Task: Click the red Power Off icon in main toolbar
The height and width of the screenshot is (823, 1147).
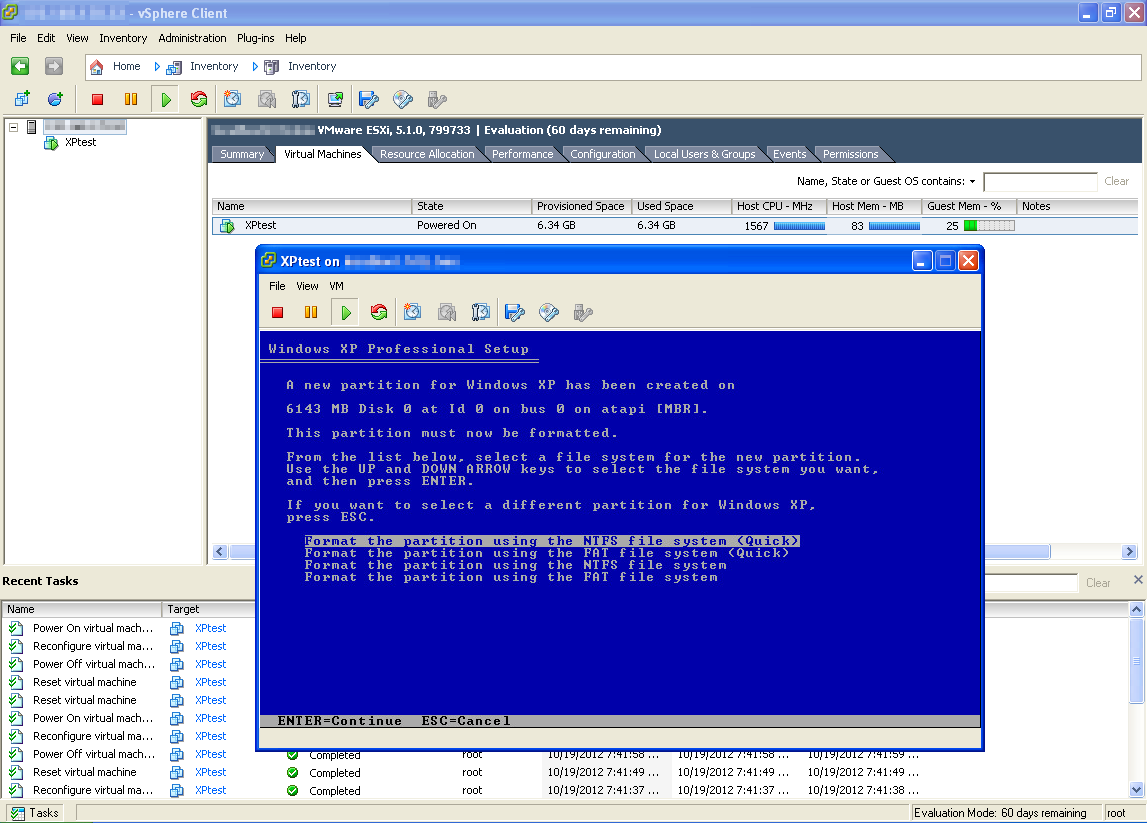Action: (97, 99)
